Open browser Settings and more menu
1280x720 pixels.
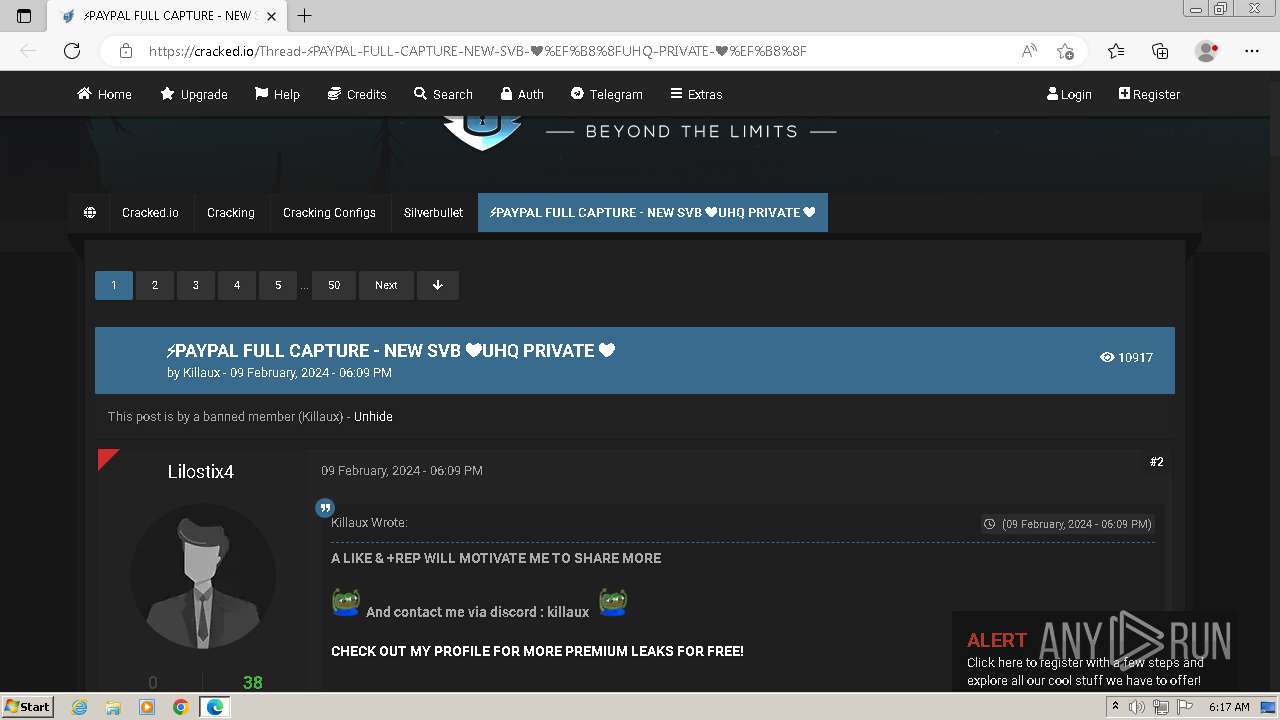(1252, 51)
